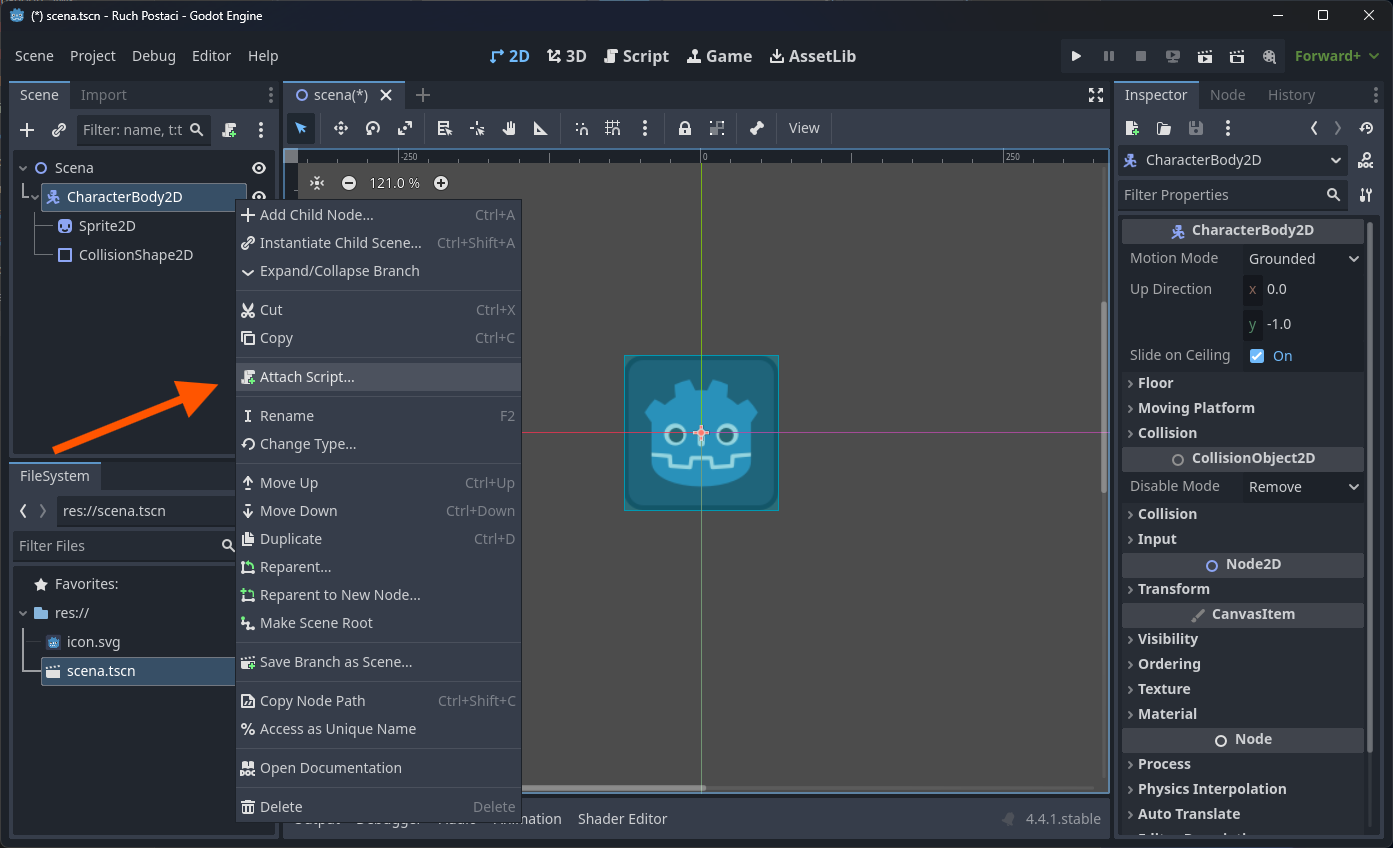Image resolution: width=1393 pixels, height=848 pixels.
Task: Uncheck the Slide on Ceiling checkbox
Action: (1257, 356)
